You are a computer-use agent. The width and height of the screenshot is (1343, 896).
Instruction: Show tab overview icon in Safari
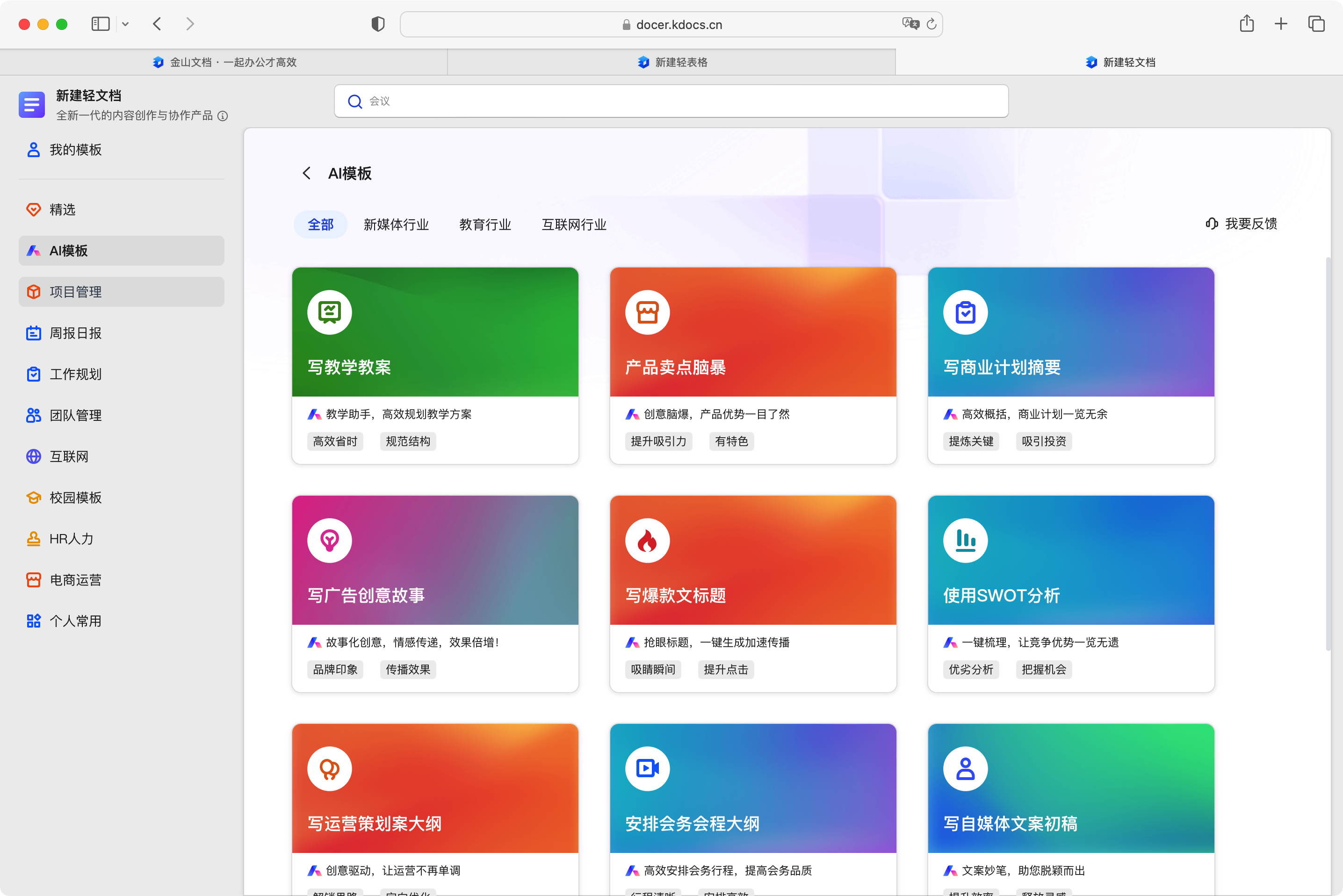pos(1316,24)
